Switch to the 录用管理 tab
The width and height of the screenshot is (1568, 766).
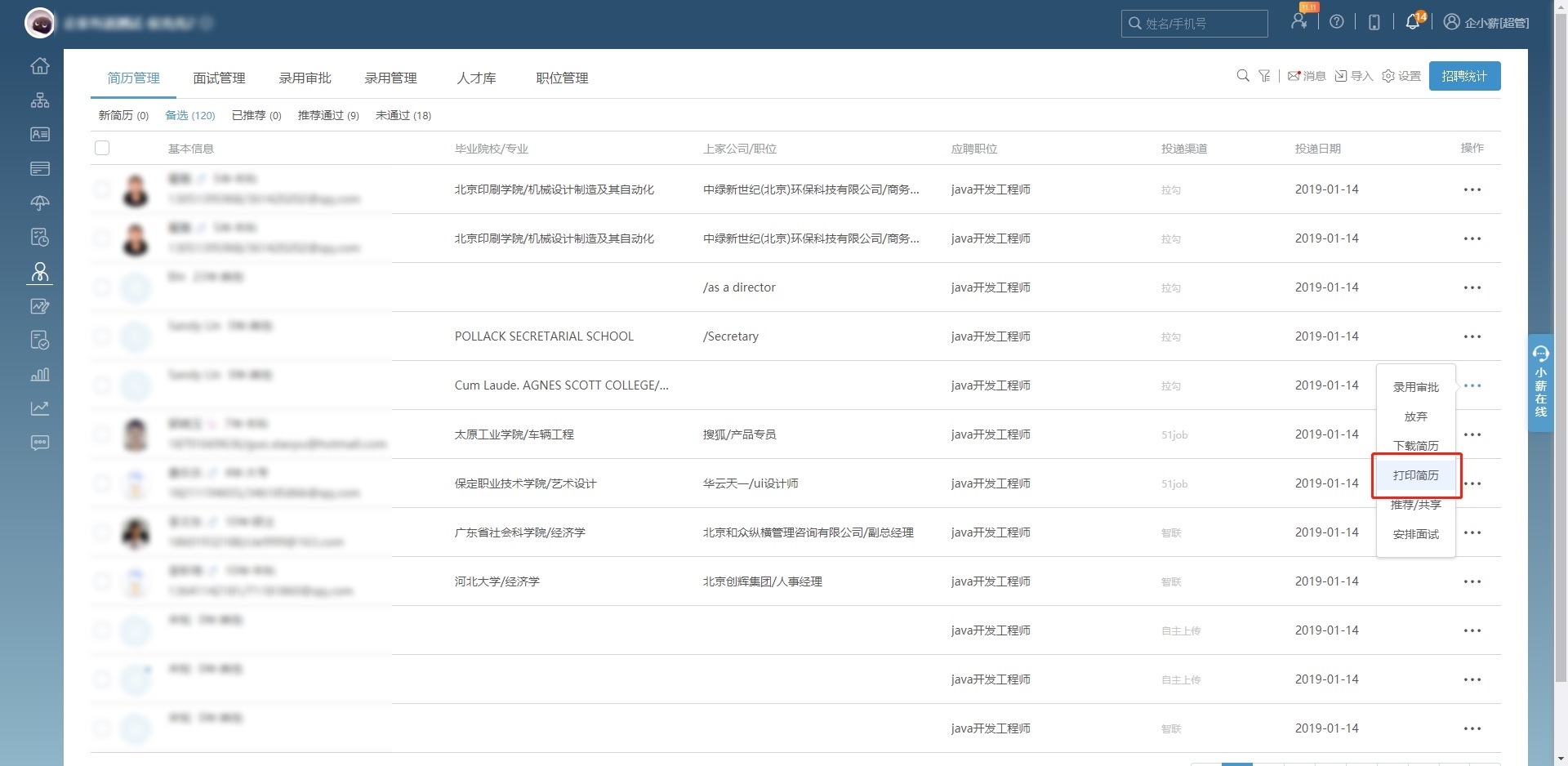[x=390, y=78]
